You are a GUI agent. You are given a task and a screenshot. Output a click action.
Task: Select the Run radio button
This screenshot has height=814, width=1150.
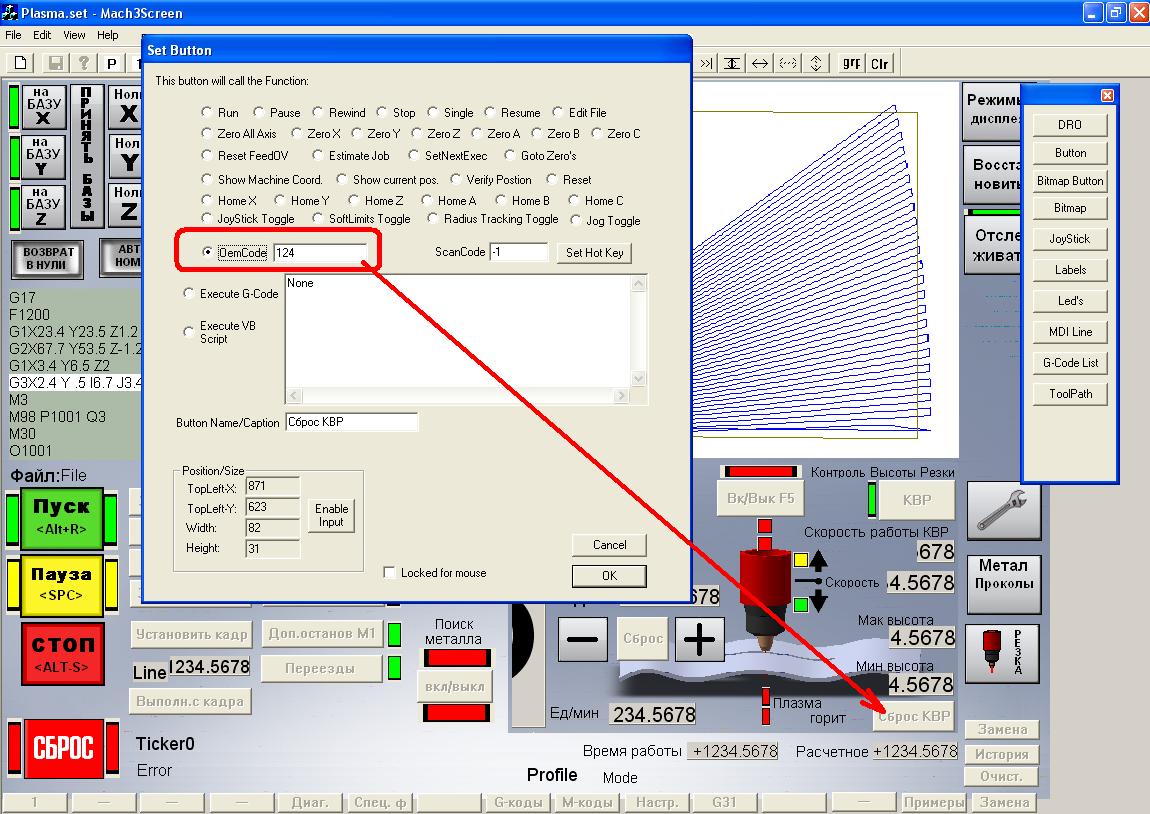click(208, 112)
